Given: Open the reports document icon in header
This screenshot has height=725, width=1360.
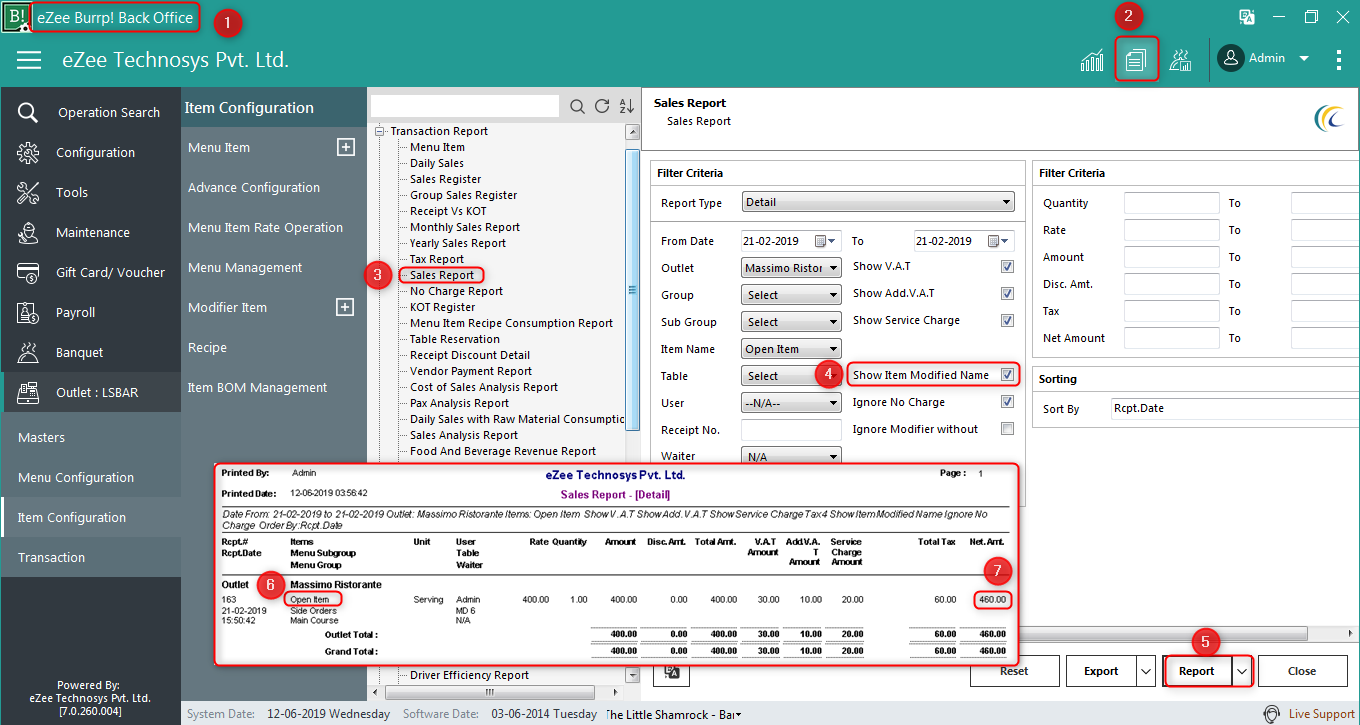Looking at the screenshot, I should 1135,60.
